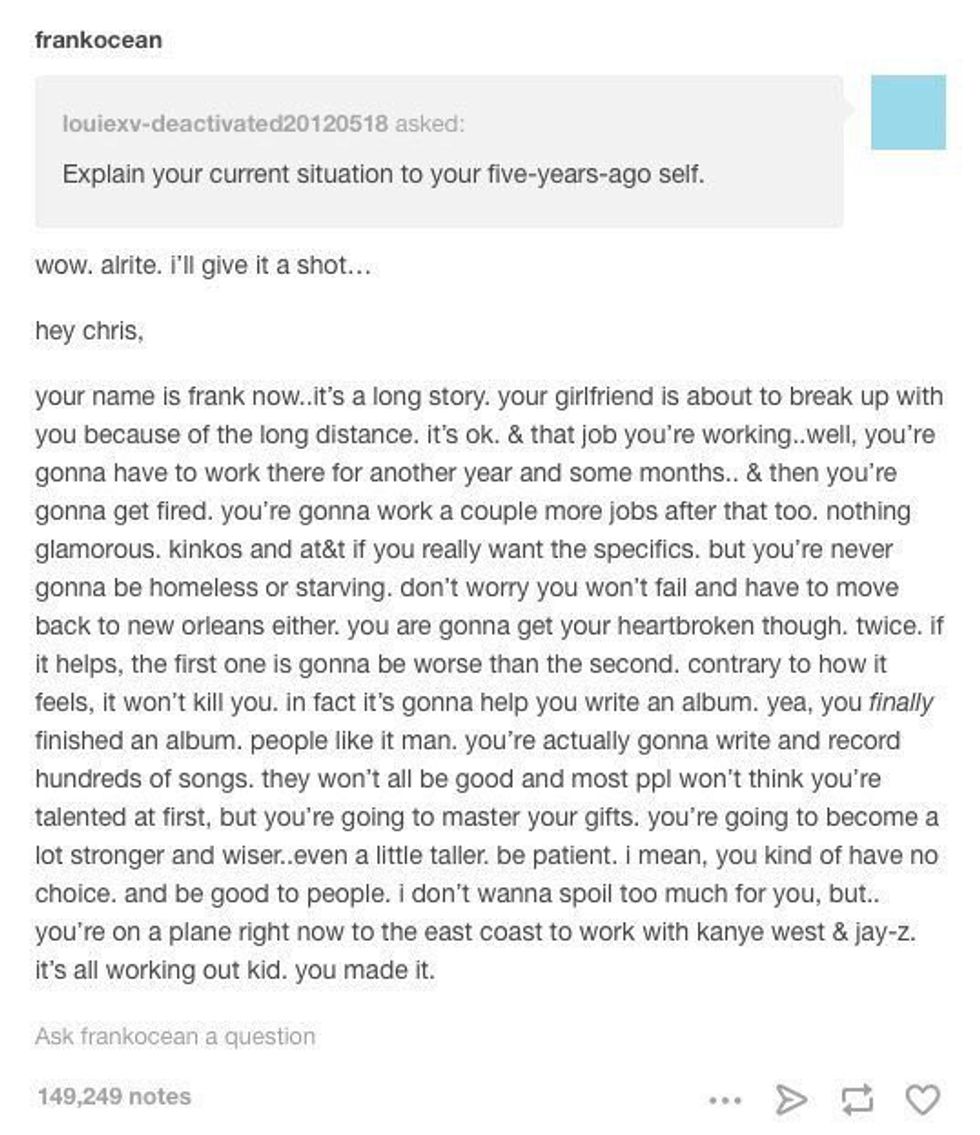Reblog this post with the arrows icon

pyautogui.click(x=857, y=1100)
